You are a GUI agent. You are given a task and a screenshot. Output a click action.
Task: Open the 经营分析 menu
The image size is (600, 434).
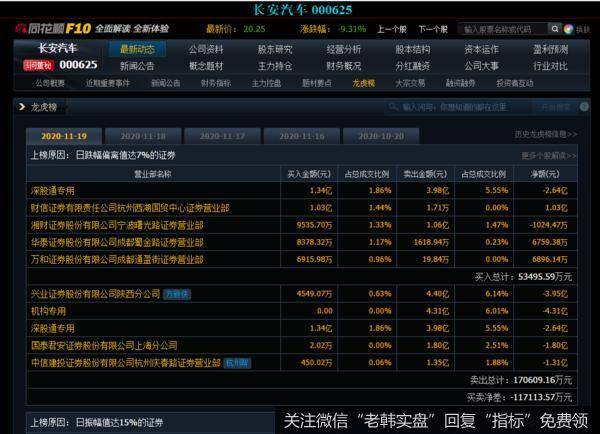[344, 49]
